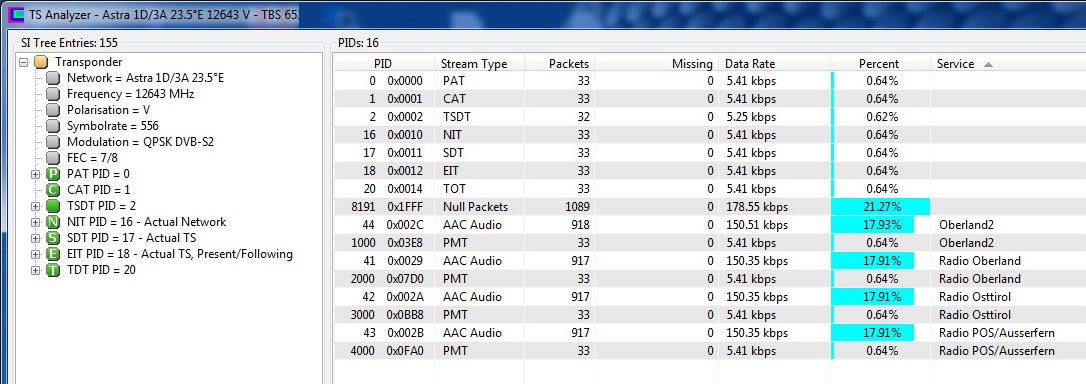
Task: Expand the NIT PID = 16 node
Action: click(x=36, y=222)
